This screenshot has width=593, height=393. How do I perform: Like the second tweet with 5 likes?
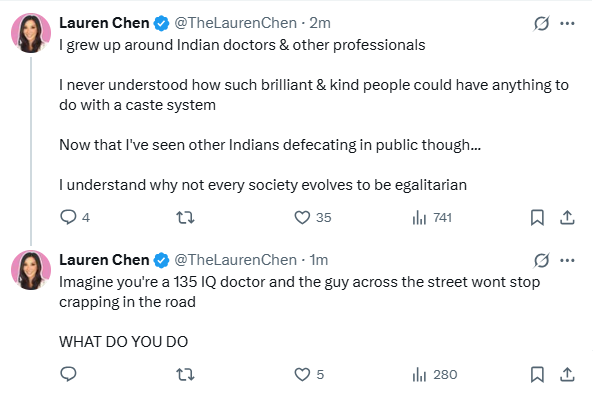coord(302,374)
